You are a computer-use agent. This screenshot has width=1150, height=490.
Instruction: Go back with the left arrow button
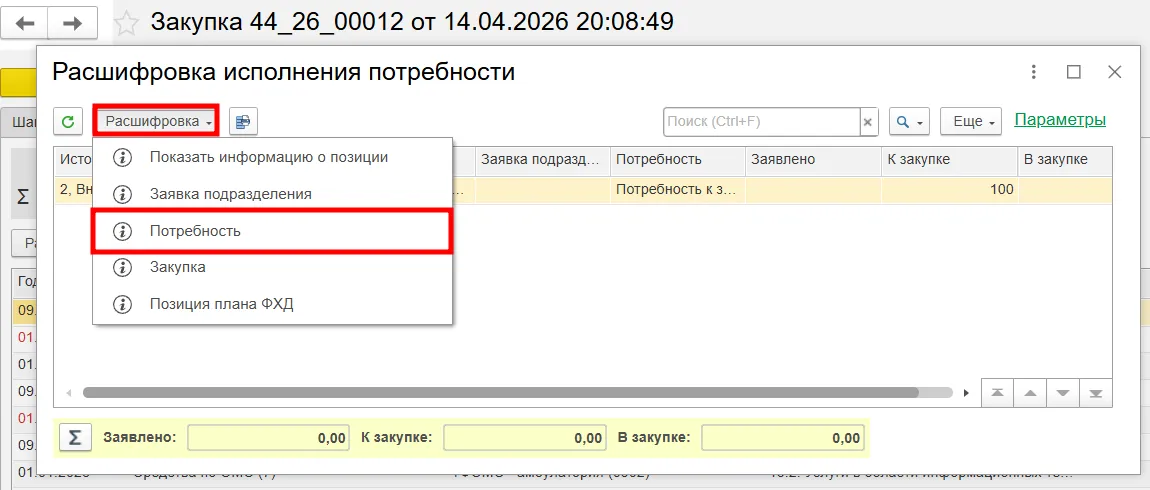tap(26, 23)
